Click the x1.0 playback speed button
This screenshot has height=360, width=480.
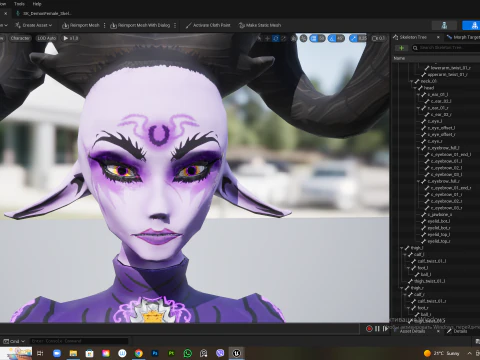click(71, 38)
